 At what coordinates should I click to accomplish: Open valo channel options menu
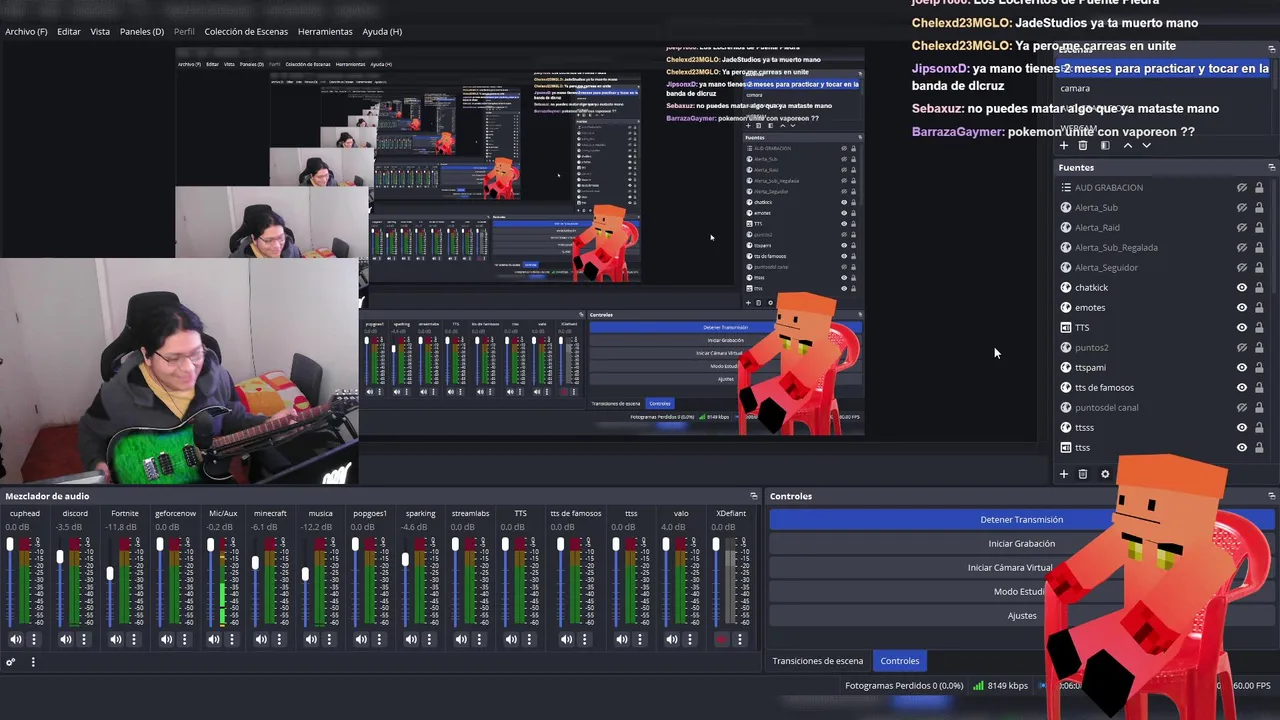point(689,639)
